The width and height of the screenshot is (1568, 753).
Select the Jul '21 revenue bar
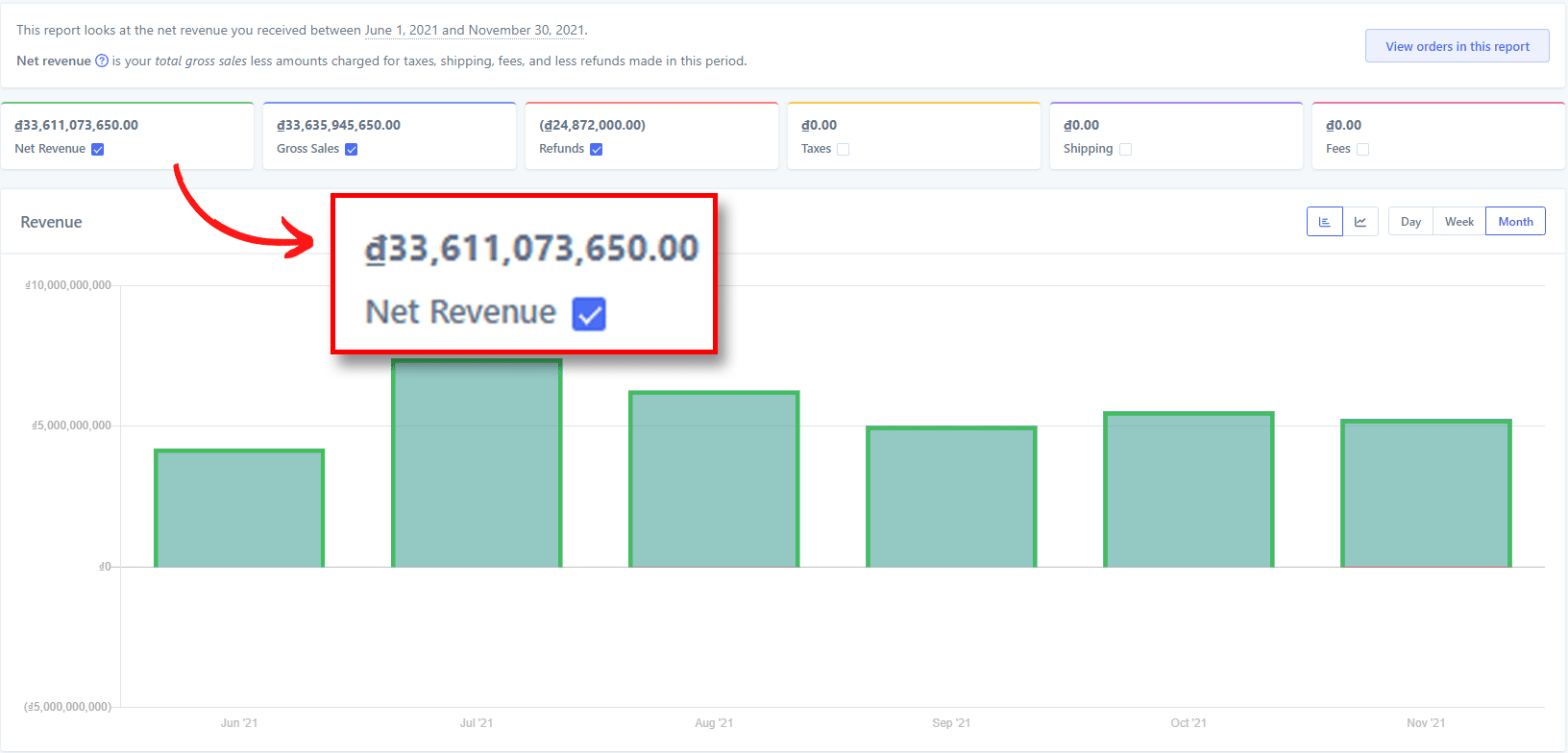(477, 463)
